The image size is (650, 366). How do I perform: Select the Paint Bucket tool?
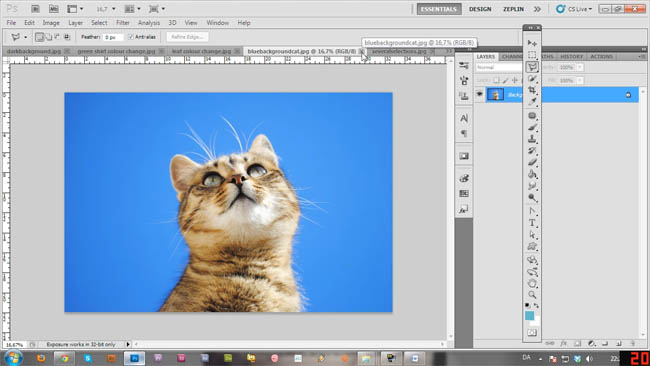point(532,174)
